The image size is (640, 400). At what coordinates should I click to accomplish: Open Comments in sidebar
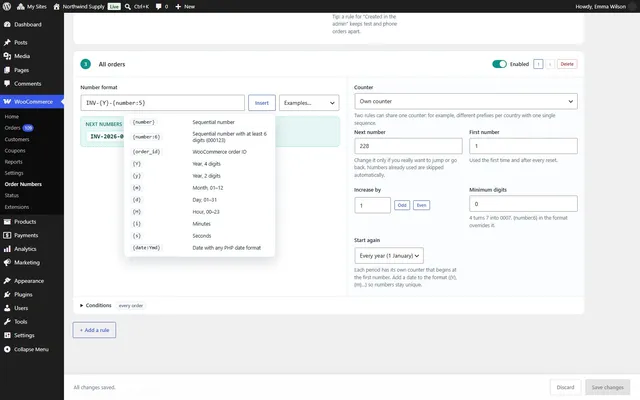tap(32, 84)
